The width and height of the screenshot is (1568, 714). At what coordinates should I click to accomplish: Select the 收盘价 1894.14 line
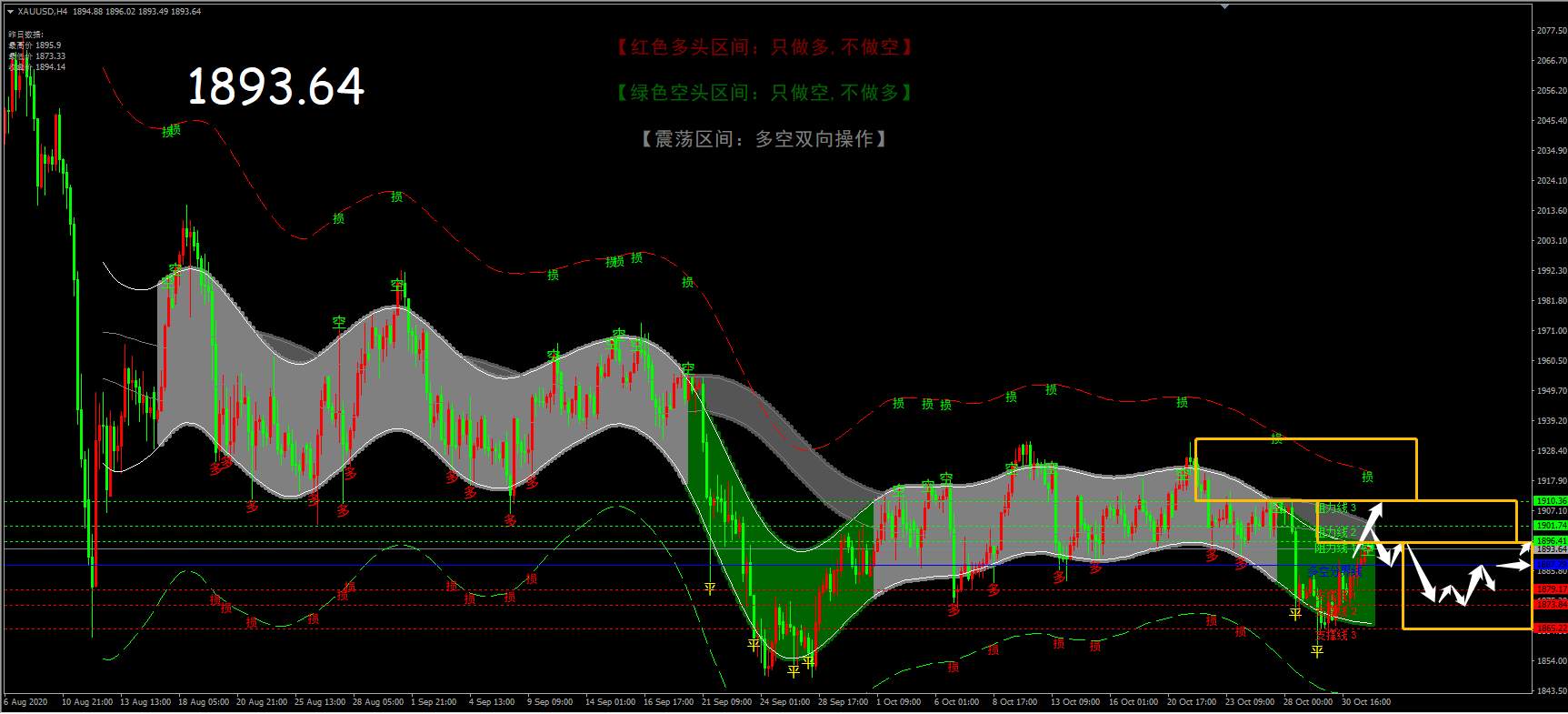tap(36, 67)
